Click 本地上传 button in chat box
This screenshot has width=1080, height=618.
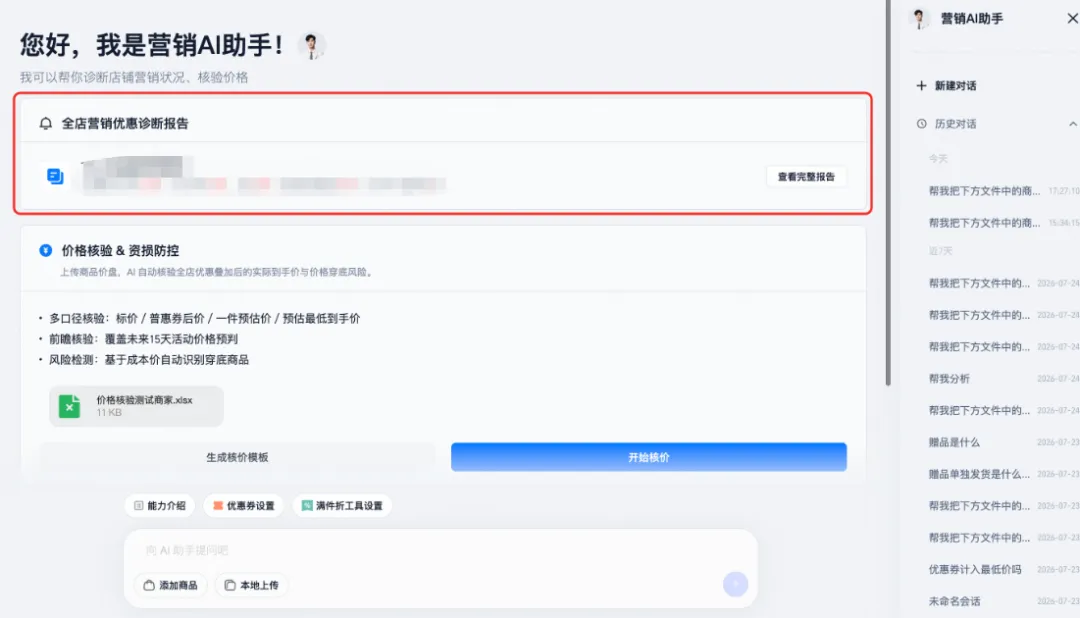point(252,585)
